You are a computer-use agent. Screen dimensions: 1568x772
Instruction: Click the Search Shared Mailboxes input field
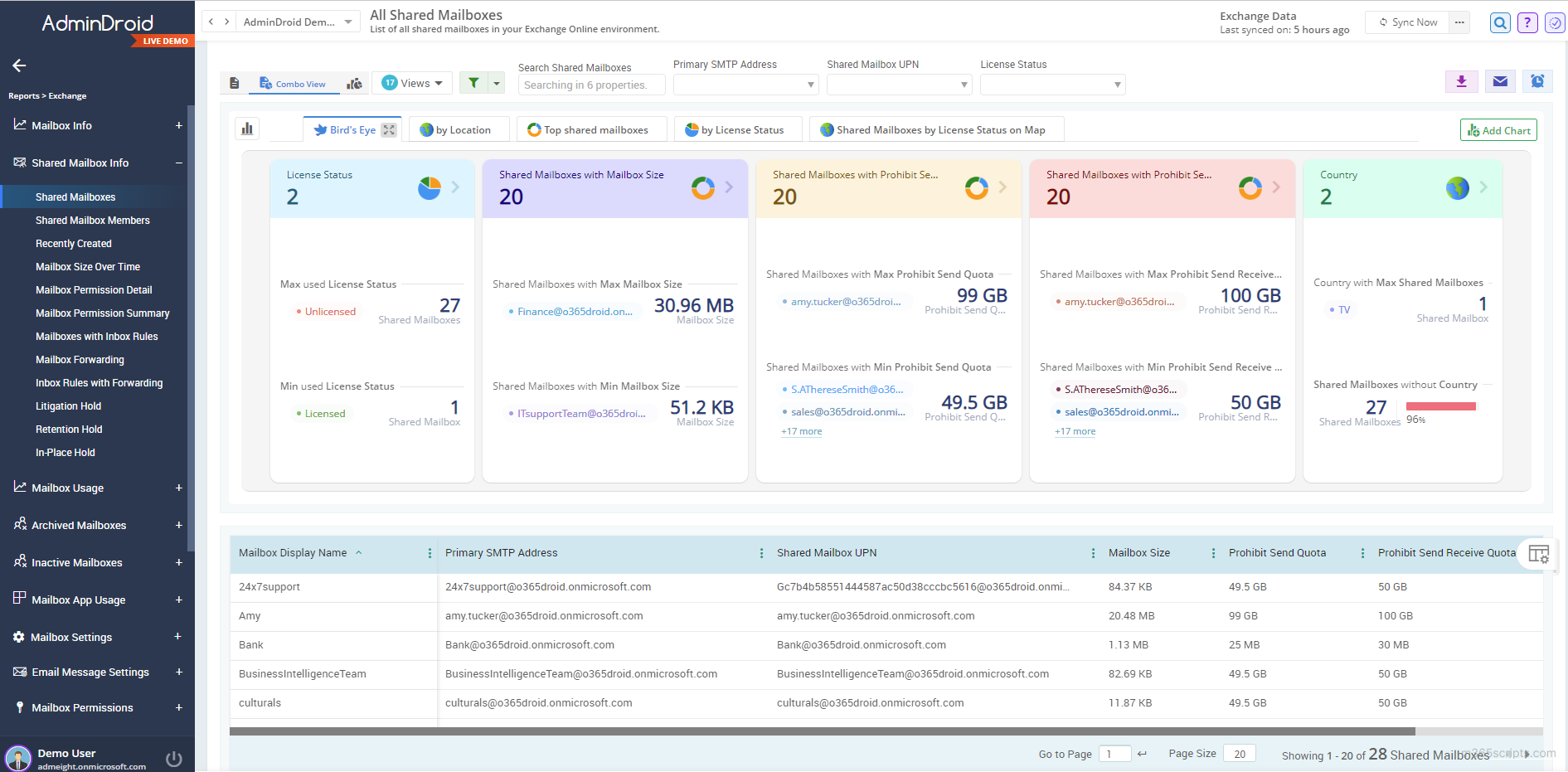[x=590, y=85]
